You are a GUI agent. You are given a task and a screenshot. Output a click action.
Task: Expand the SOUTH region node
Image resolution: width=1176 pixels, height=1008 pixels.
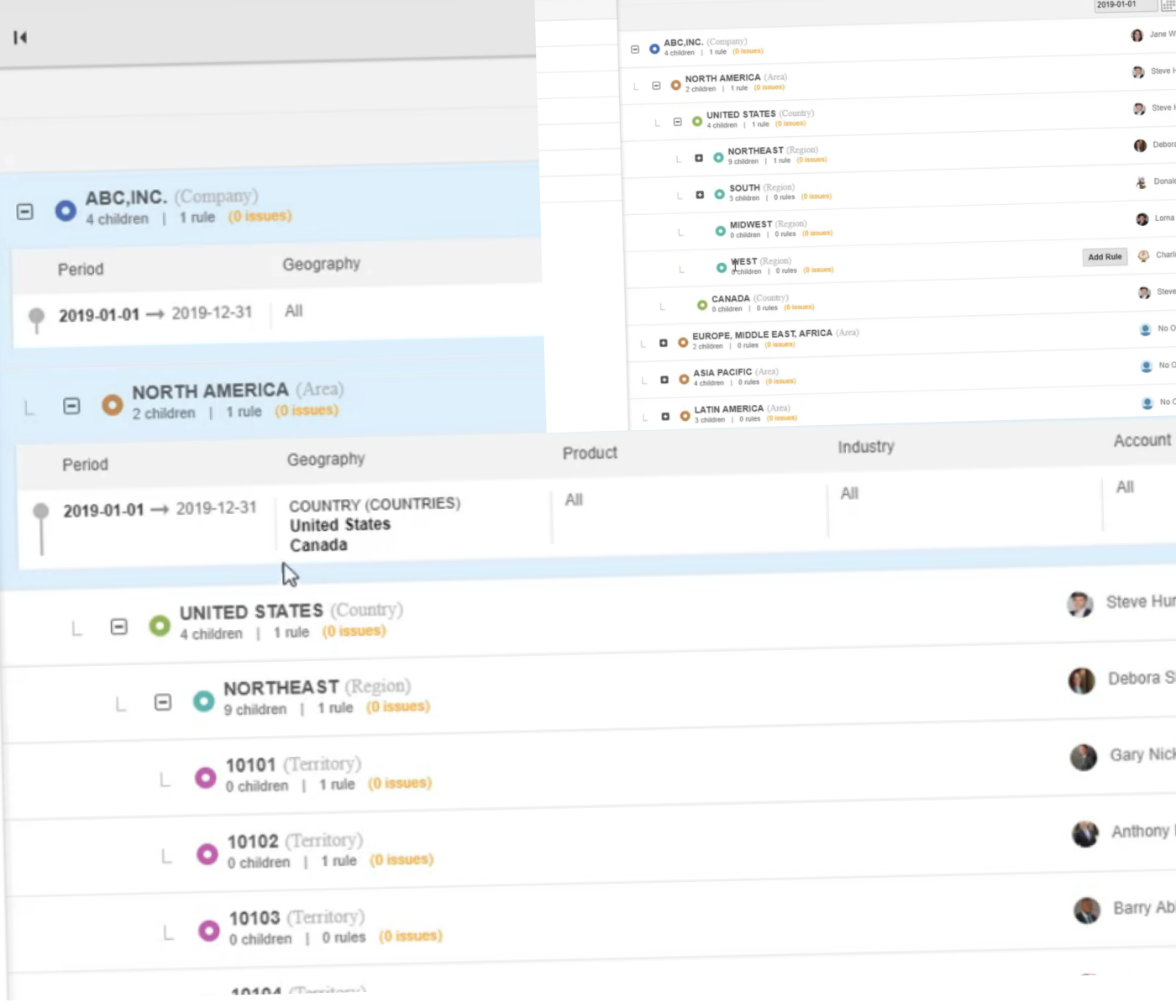pyautogui.click(x=700, y=195)
